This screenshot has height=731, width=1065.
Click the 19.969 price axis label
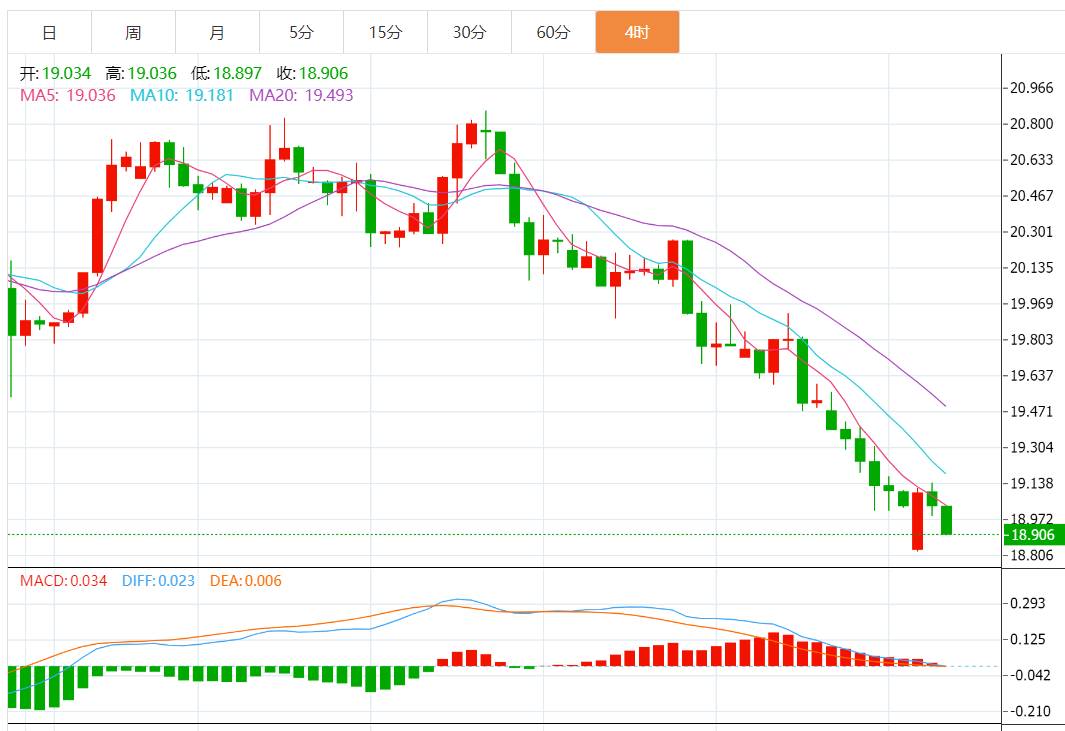[x=1031, y=304]
